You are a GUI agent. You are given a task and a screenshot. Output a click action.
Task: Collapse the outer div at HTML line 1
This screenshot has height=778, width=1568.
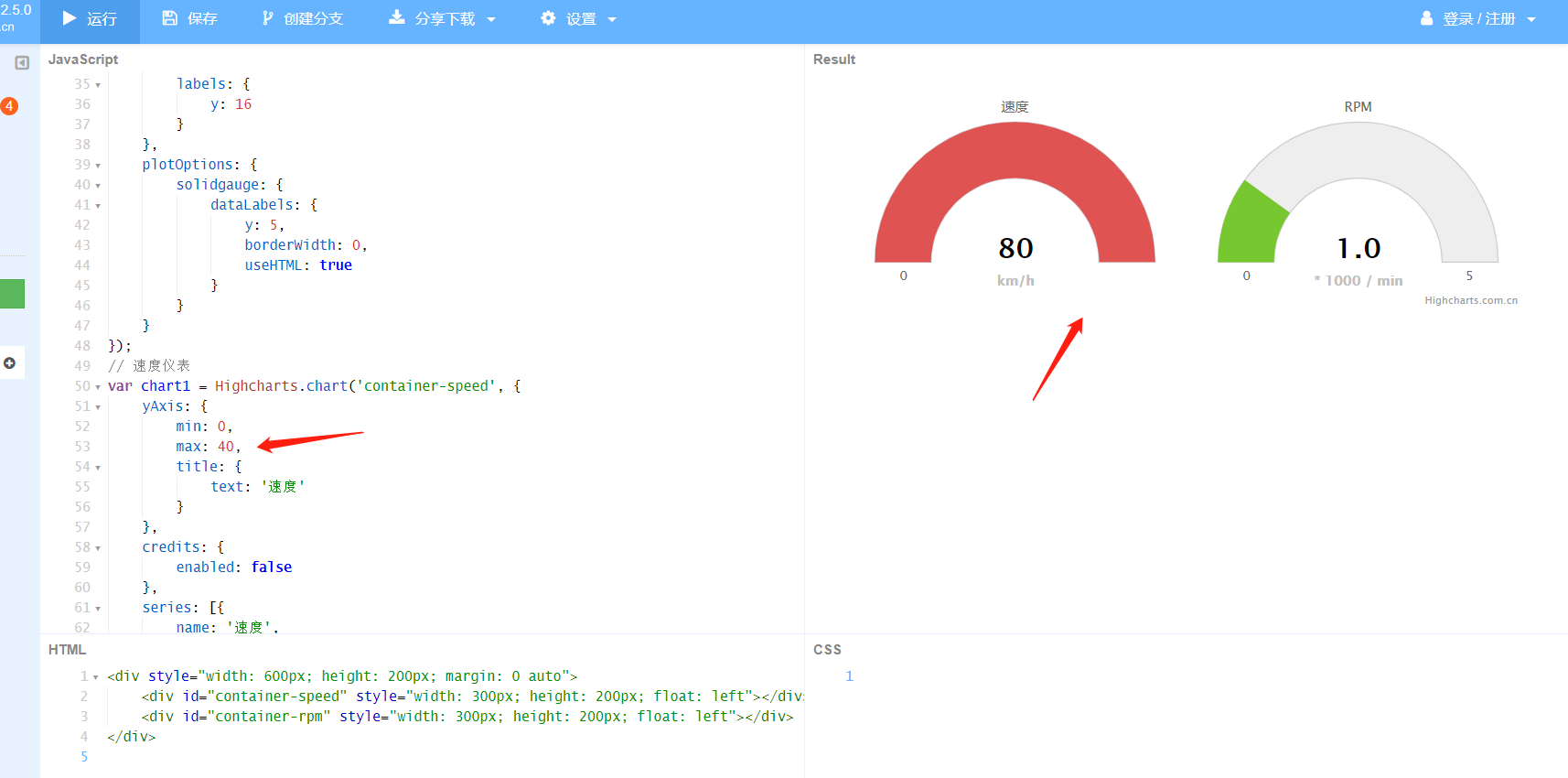pos(95,677)
